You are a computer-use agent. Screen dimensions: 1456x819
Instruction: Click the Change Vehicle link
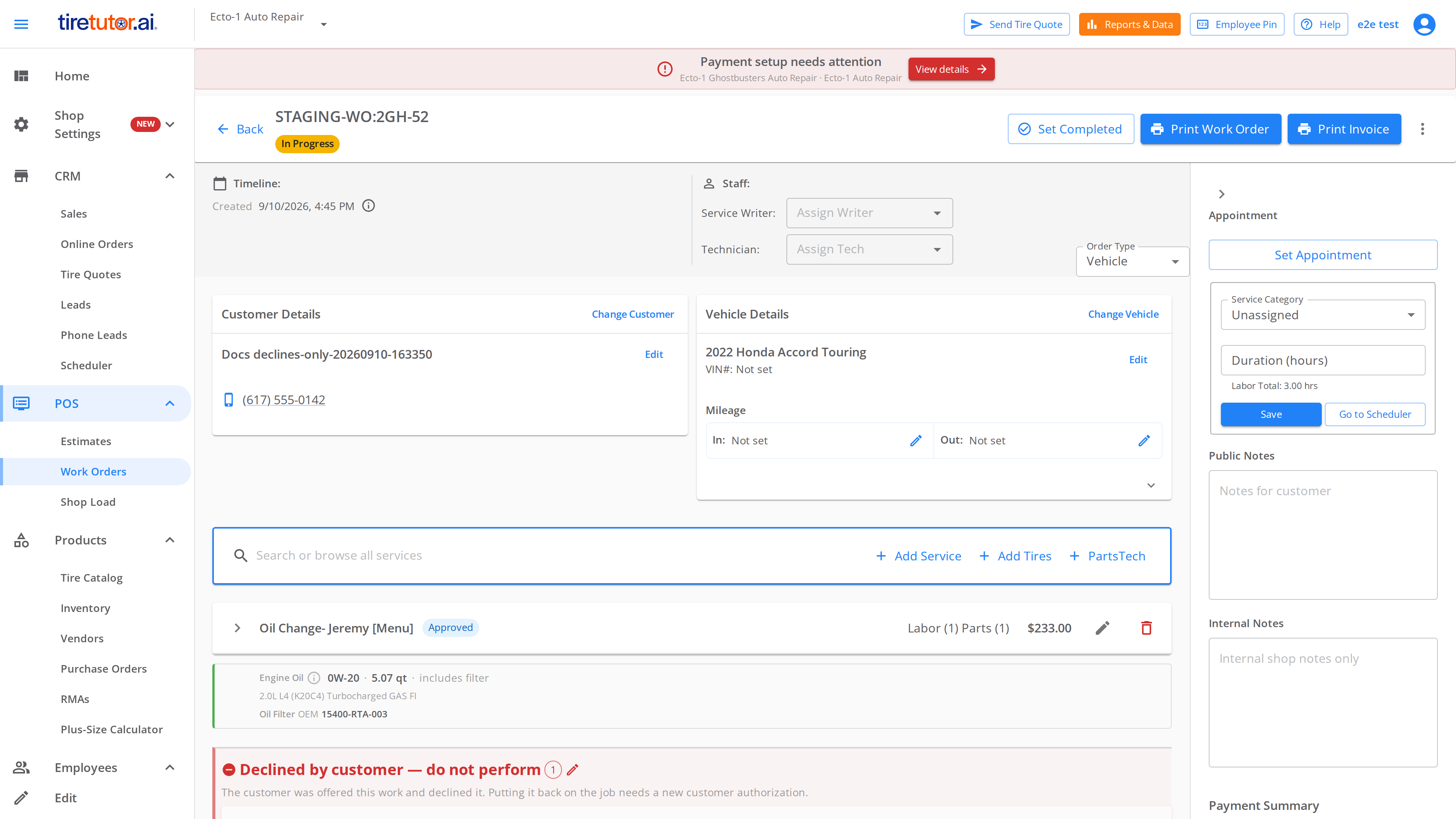[x=1123, y=314]
